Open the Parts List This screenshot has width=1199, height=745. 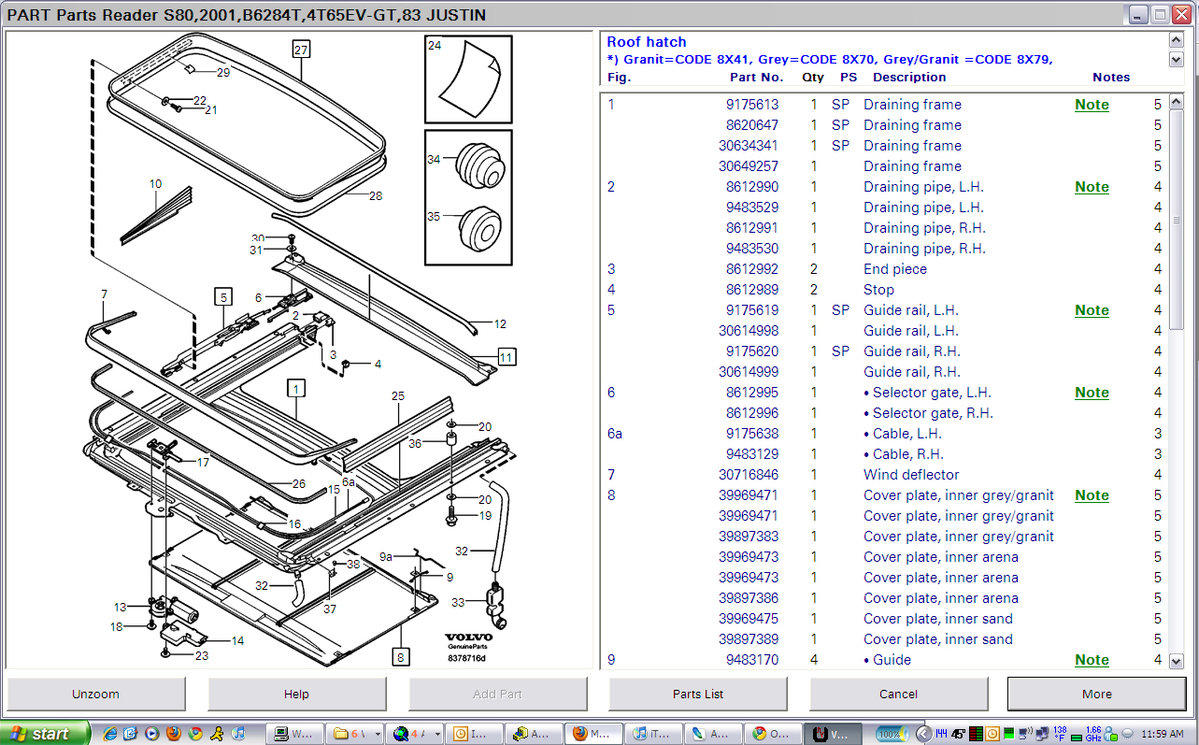pyautogui.click(x=697, y=694)
